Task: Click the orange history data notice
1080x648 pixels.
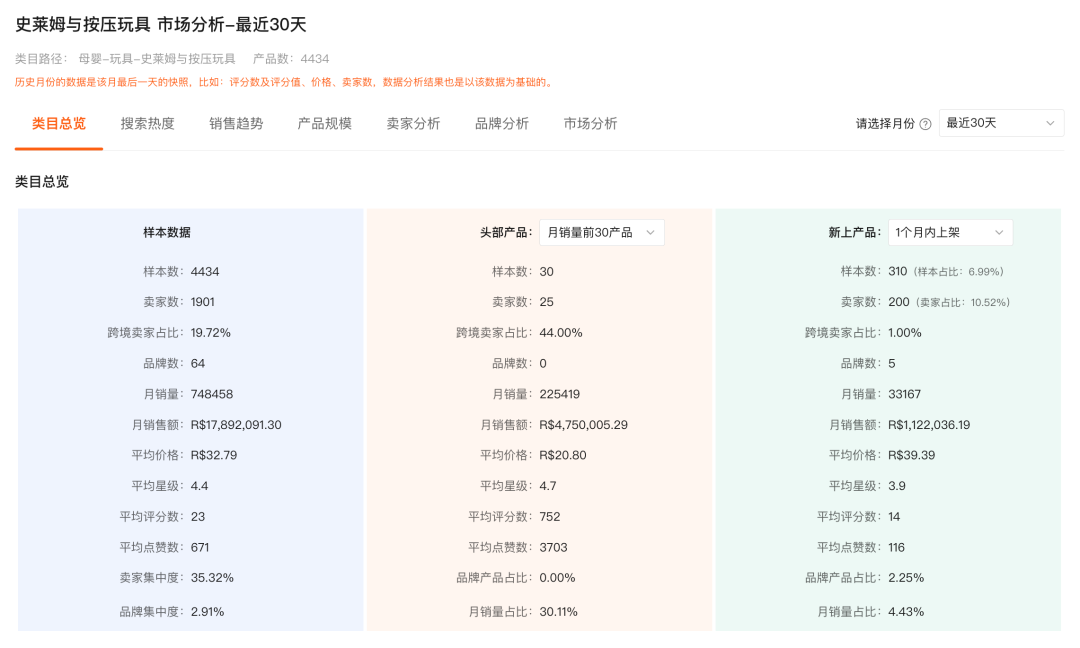Action: click(x=285, y=83)
